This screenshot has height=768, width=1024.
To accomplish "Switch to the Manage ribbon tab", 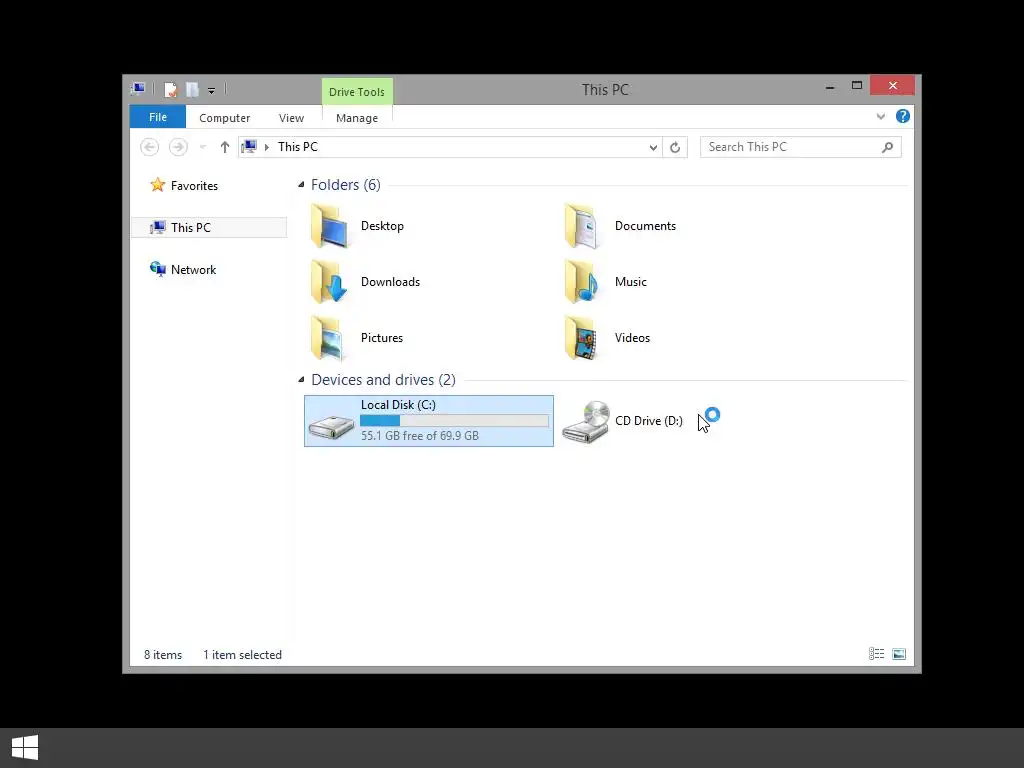I will tap(357, 118).
